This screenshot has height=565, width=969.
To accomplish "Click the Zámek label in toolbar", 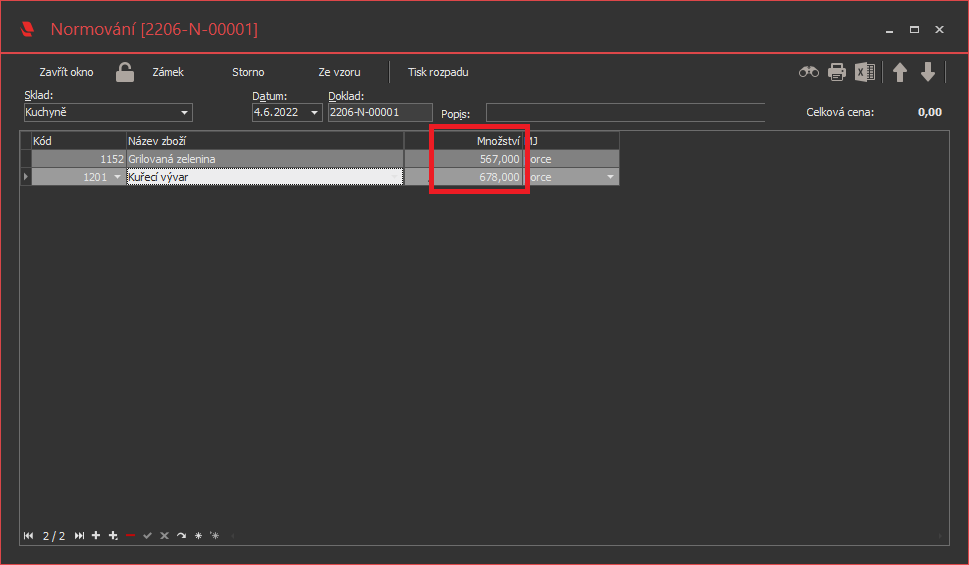I will coord(168,72).
